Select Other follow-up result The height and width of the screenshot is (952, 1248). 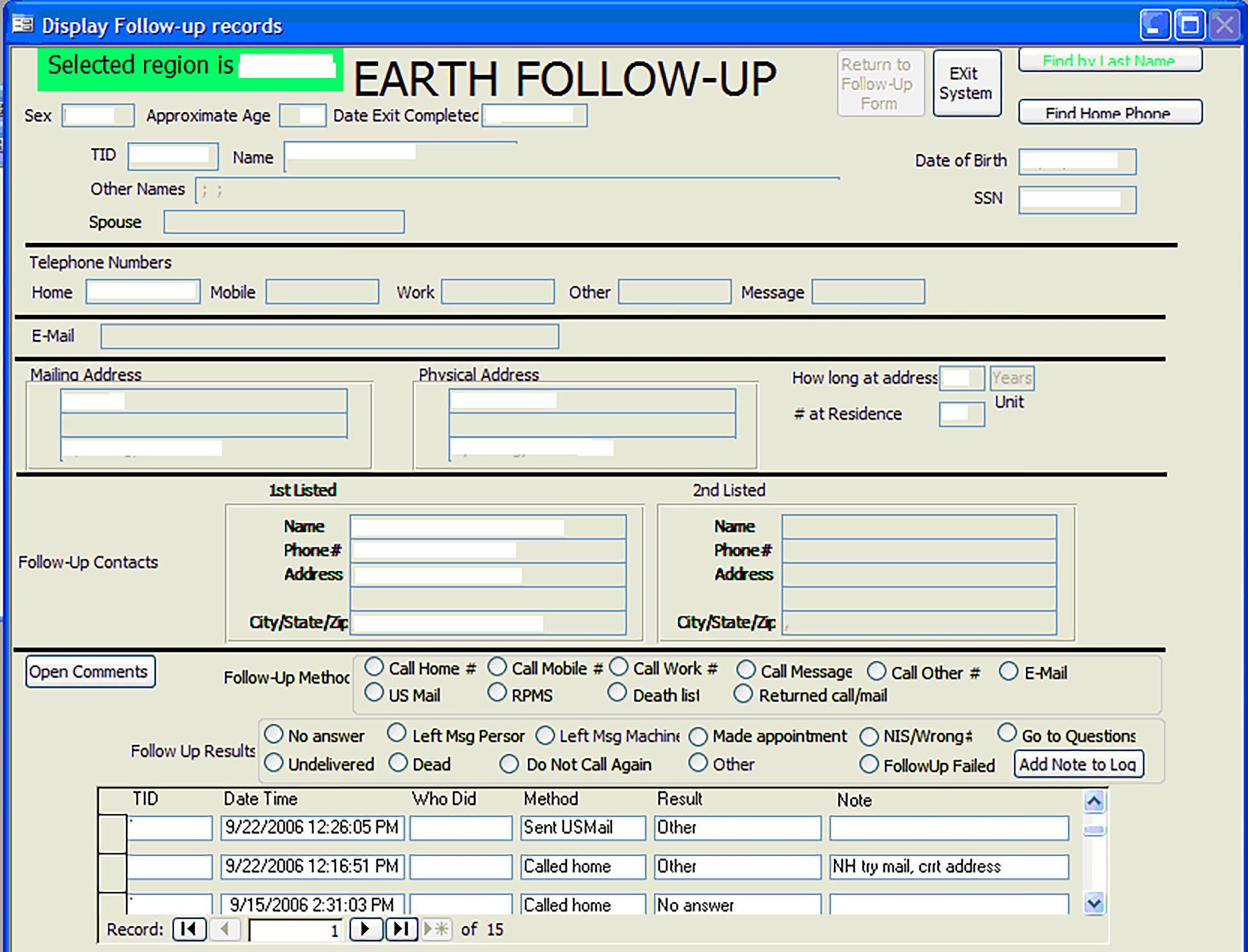[x=698, y=763]
